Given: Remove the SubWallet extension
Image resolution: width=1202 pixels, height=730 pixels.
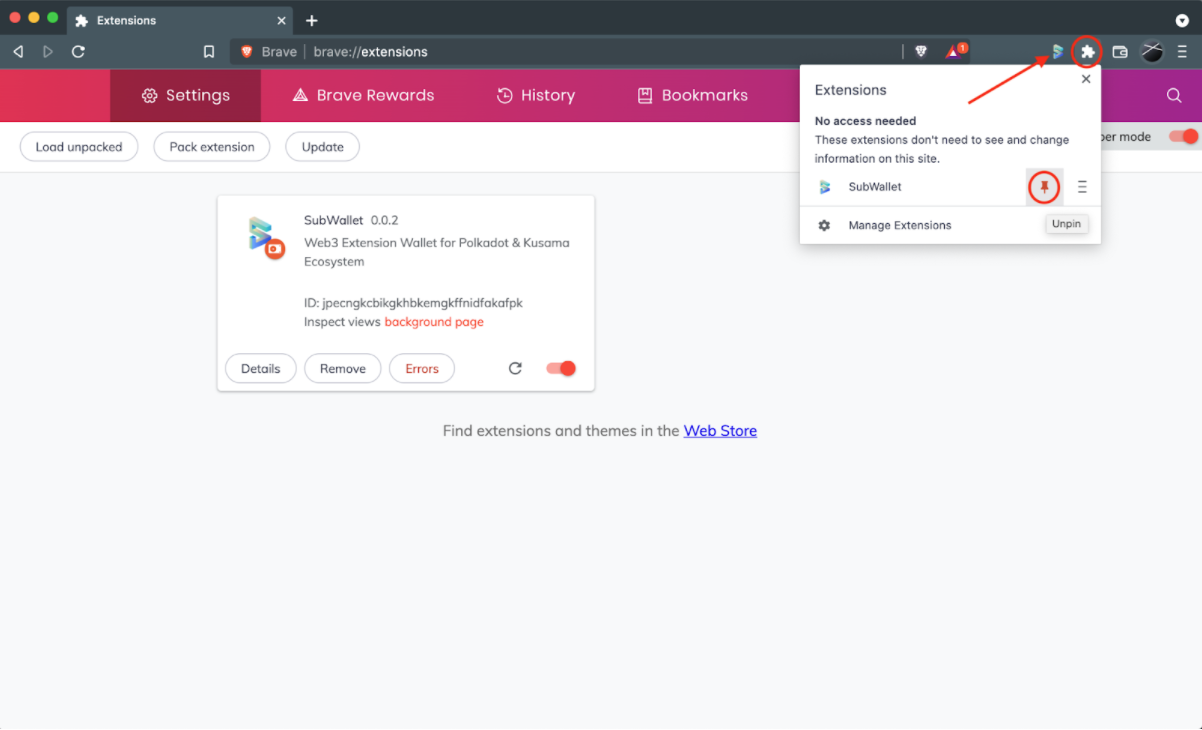Looking at the screenshot, I should [x=343, y=368].
